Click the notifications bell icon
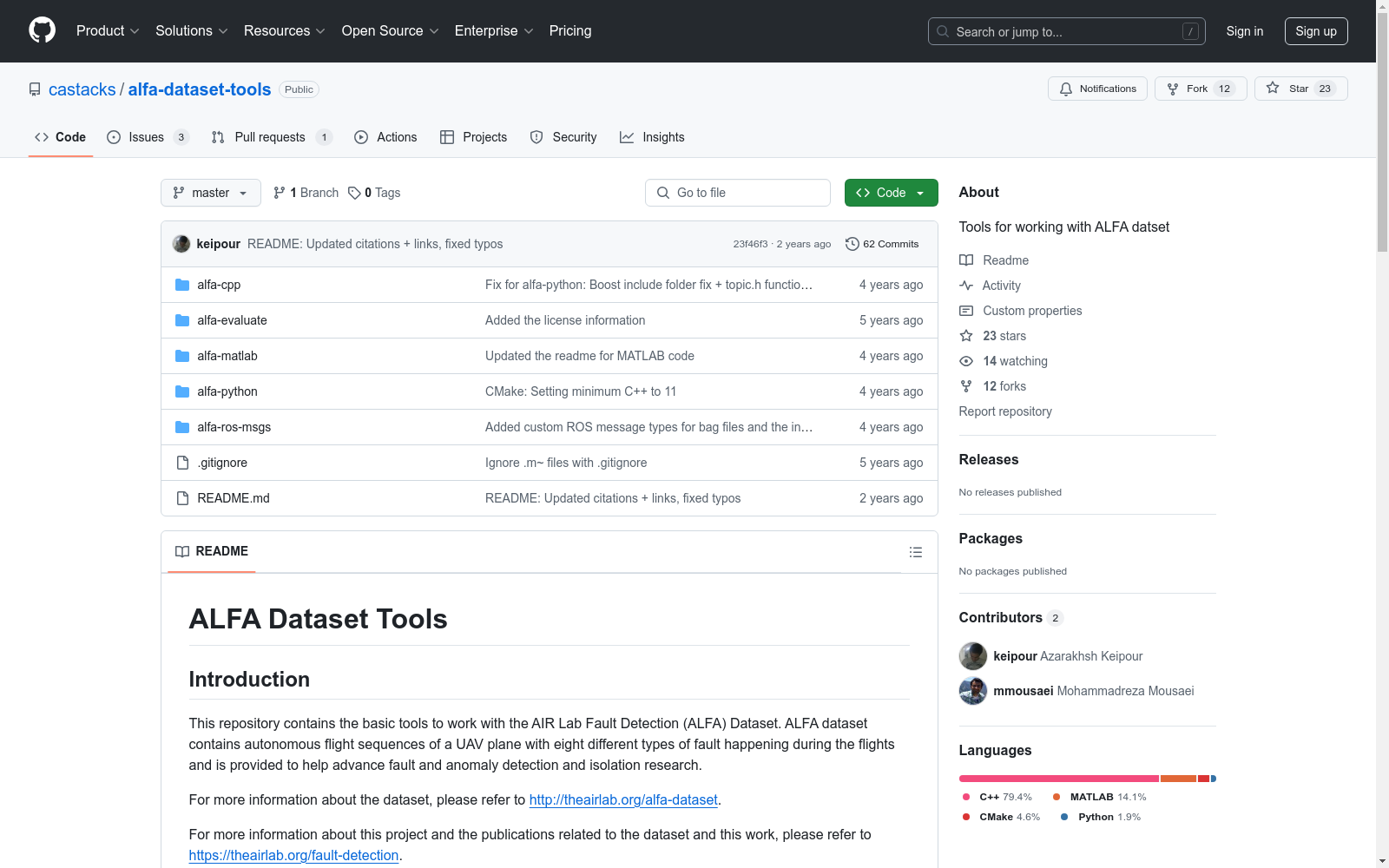1389x868 pixels. (x=1066, y=89)
